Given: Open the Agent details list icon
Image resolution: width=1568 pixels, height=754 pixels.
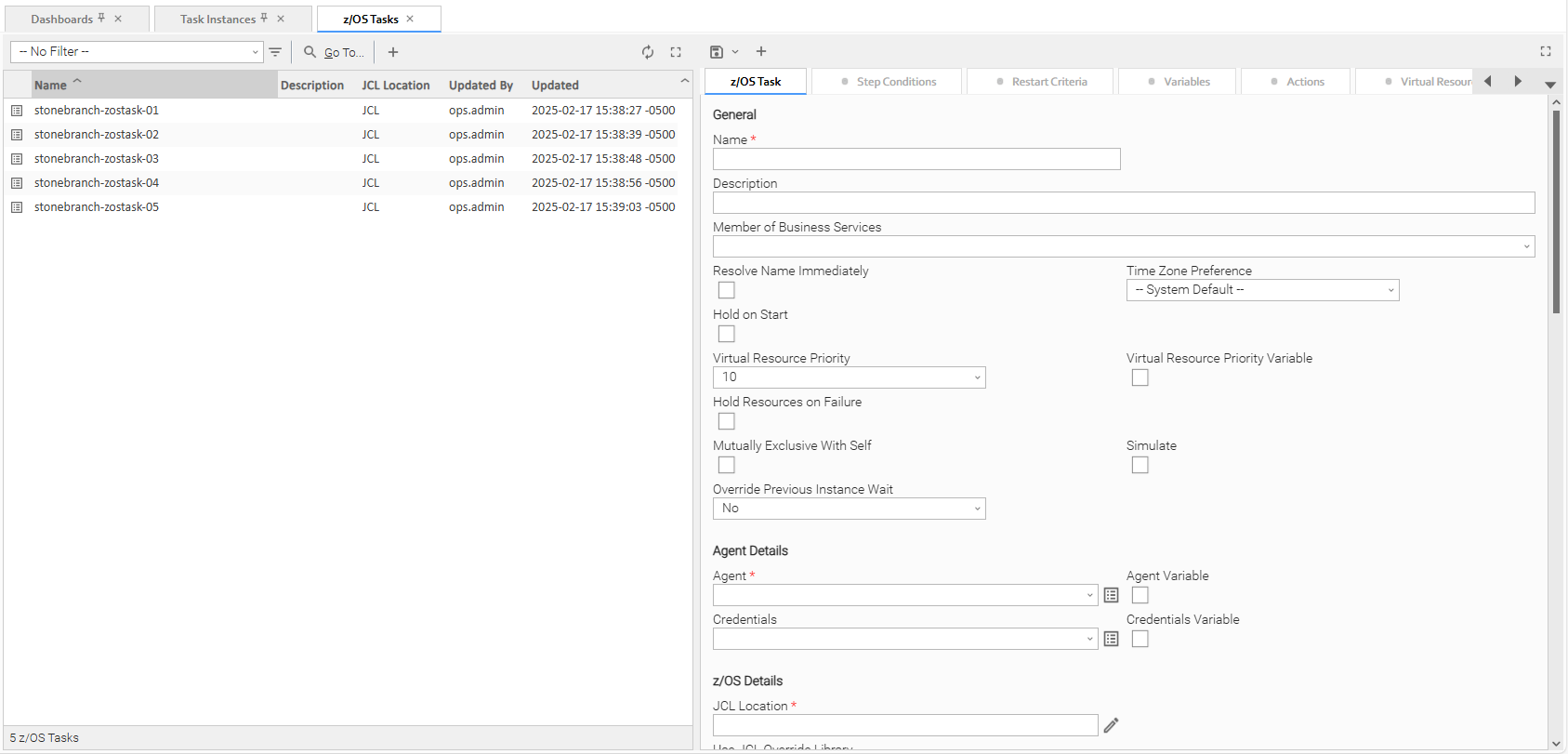Looking at the screenshot, I should [1111, 595].
